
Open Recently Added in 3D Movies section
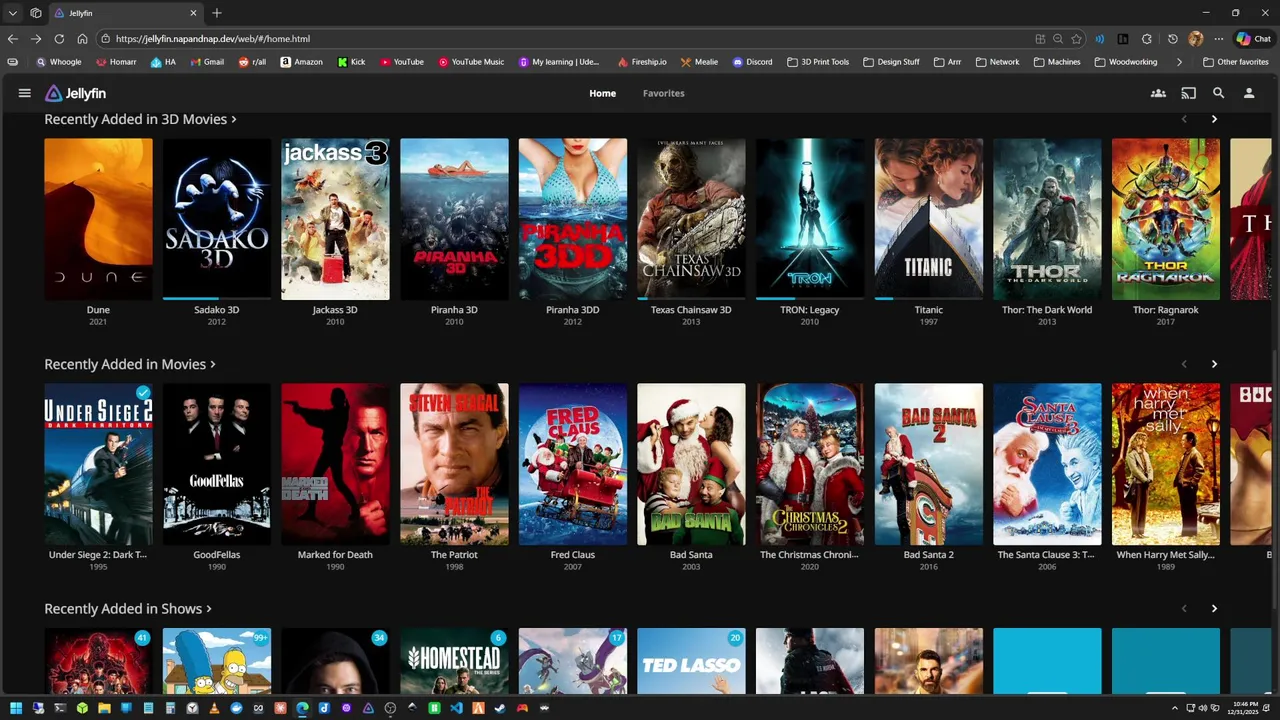140,119
